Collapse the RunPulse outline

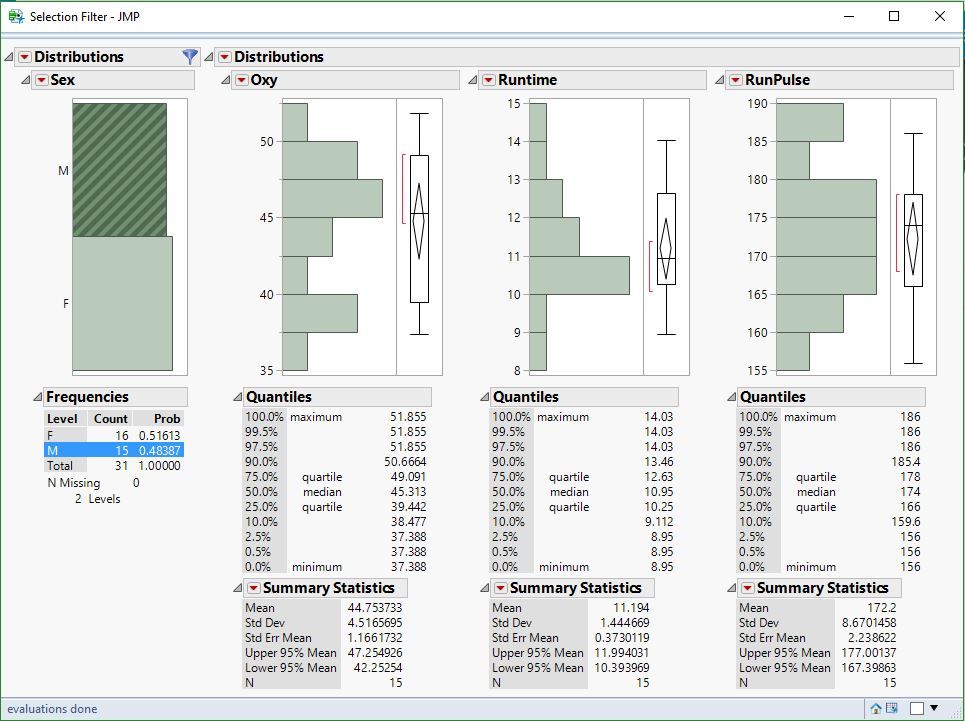click(x=719, y=80)
